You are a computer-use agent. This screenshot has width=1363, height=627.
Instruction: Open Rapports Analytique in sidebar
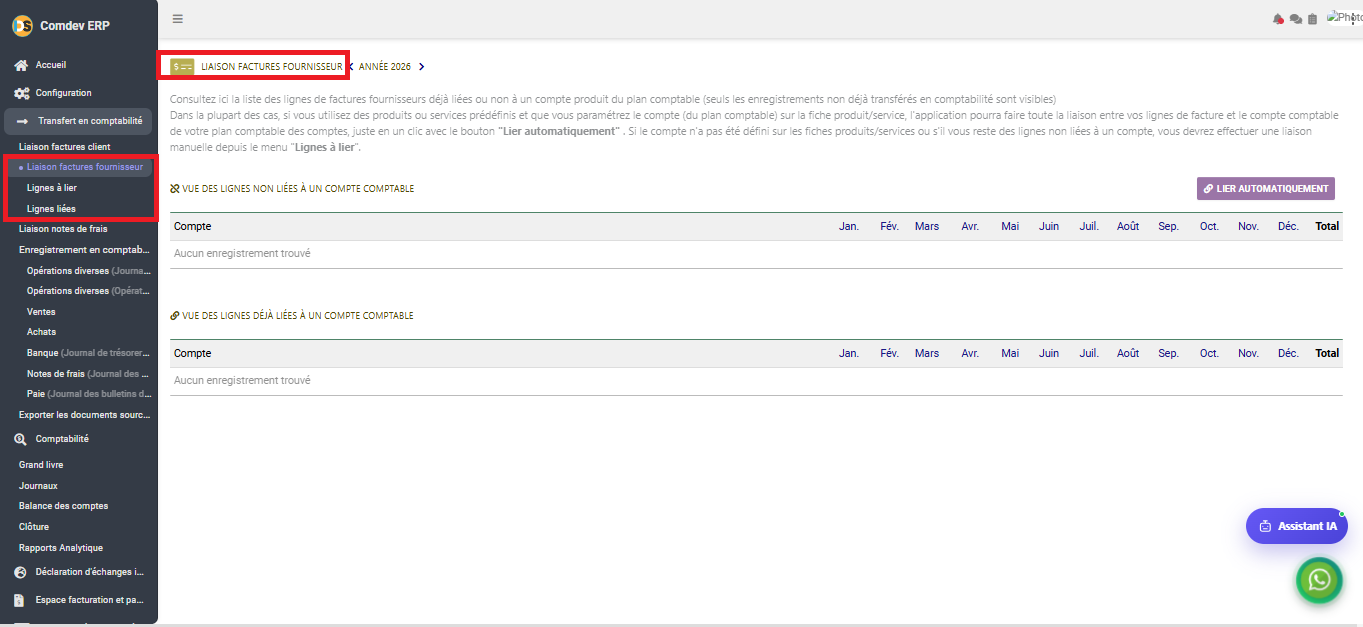61,548
